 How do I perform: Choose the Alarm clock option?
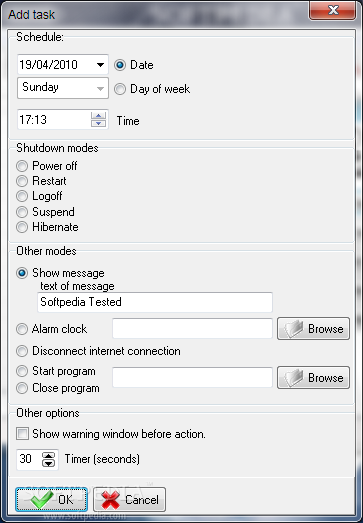pos(22,329)
